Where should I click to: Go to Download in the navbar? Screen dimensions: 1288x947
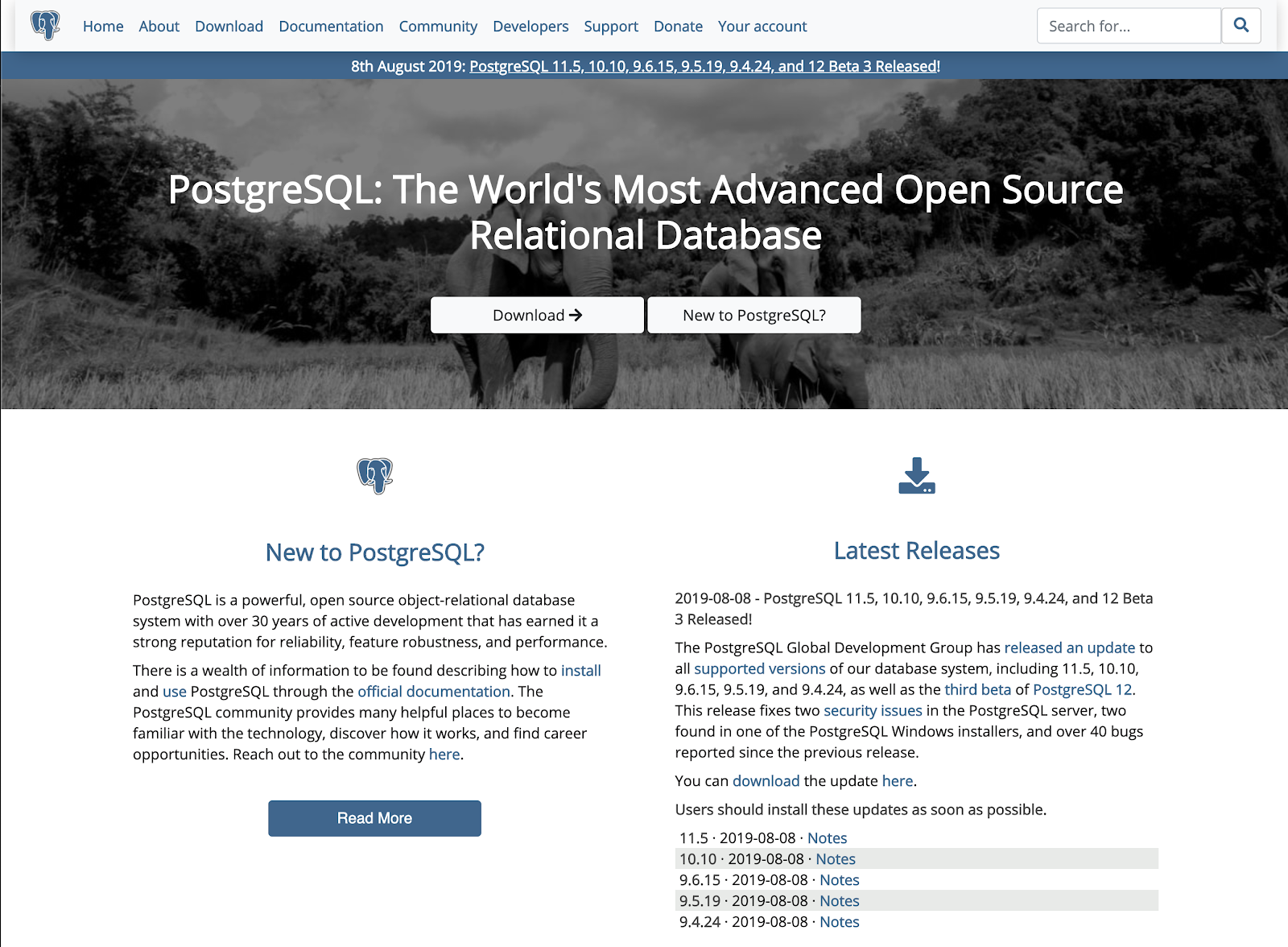click(229, 27)
